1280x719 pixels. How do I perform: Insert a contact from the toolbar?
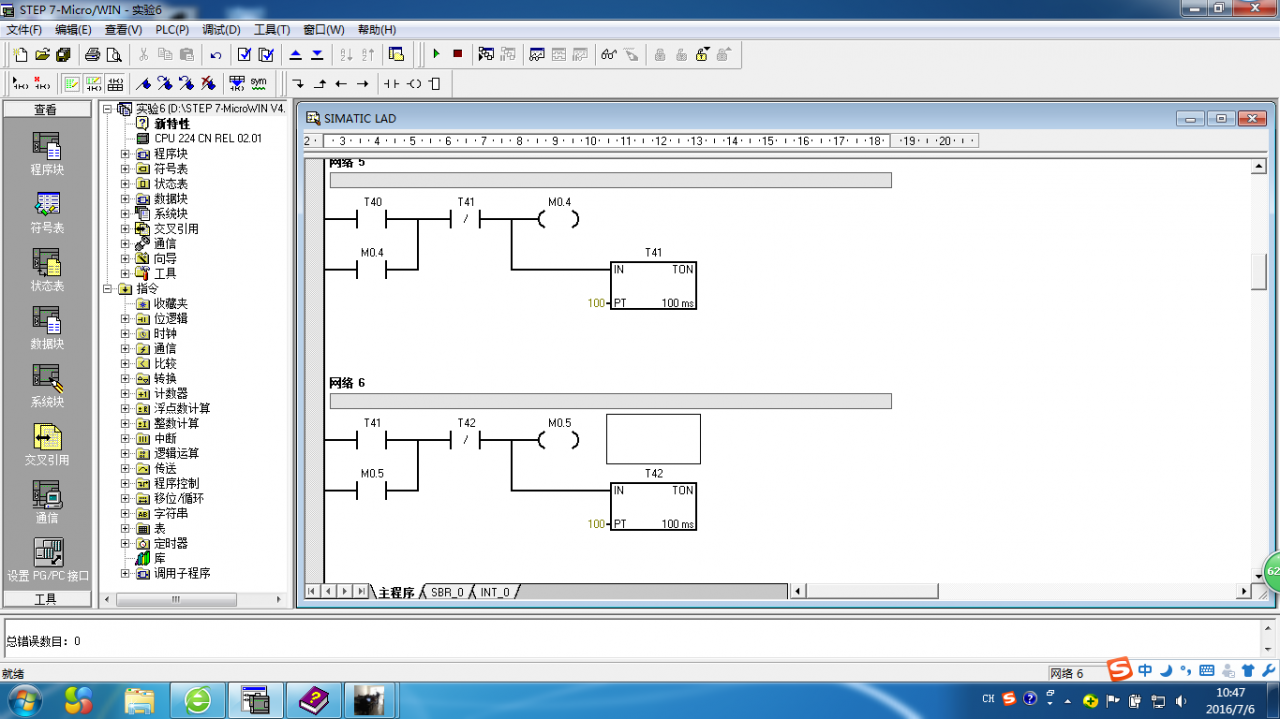pos(392,83)
